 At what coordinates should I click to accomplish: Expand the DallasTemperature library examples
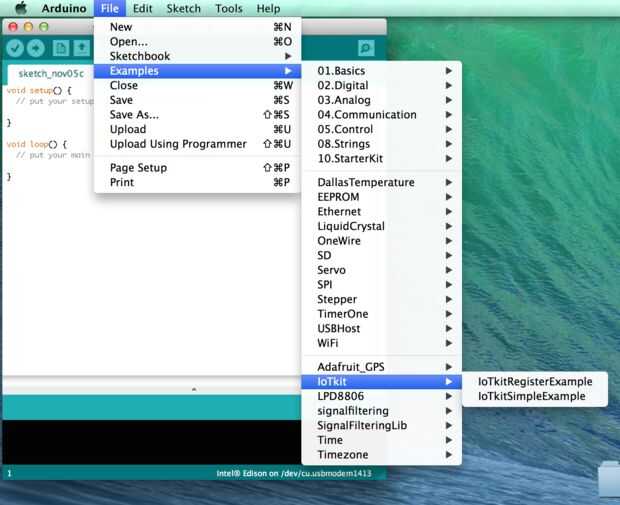pyautogui.click(x=382, y=182)
